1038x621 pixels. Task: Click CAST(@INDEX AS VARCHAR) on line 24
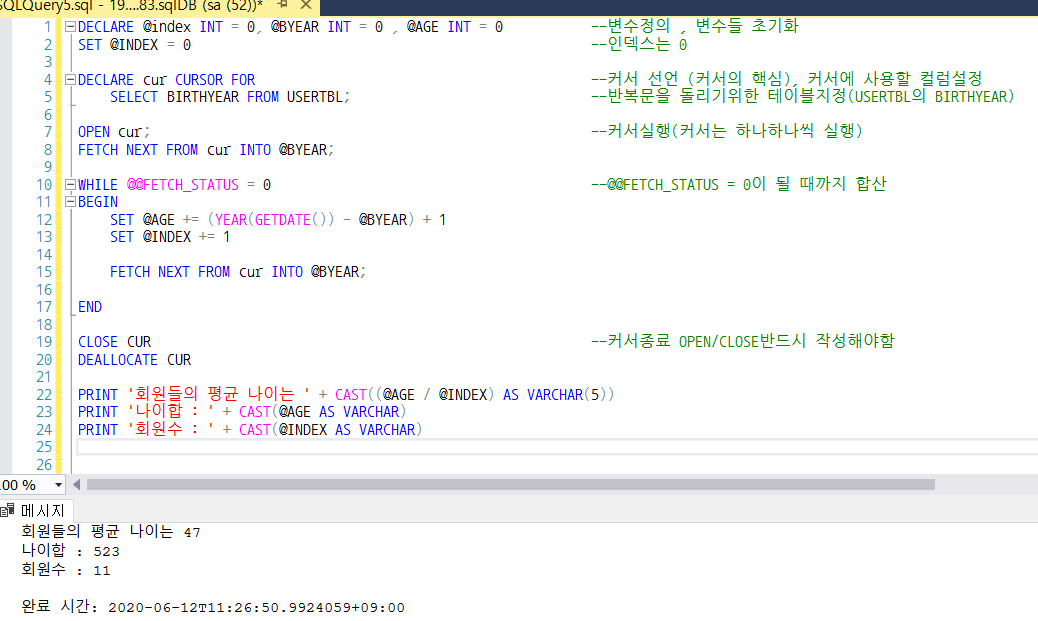pos(330,430)
